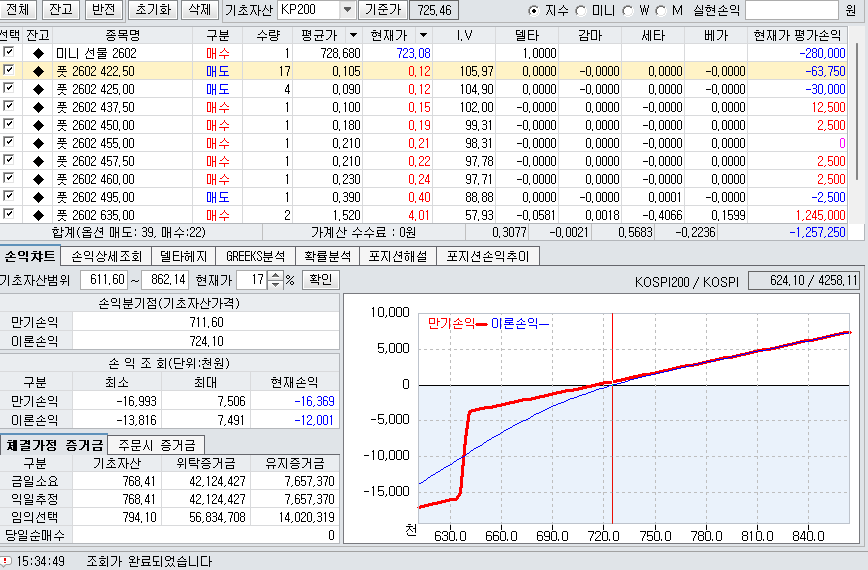Click the 현재가 723.08 of 미니 선물
Viewport: 868px width, 570px height.
[x=413, y=53]
